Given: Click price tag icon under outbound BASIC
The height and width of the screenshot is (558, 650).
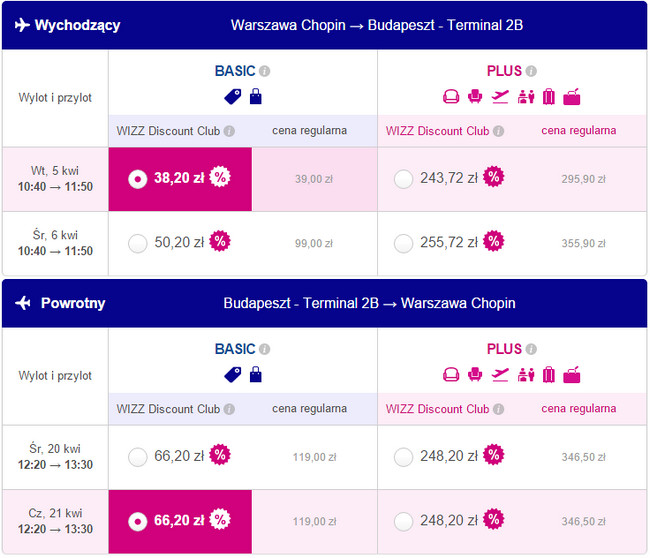Looking at the screenshot, I should pos(233,97).
